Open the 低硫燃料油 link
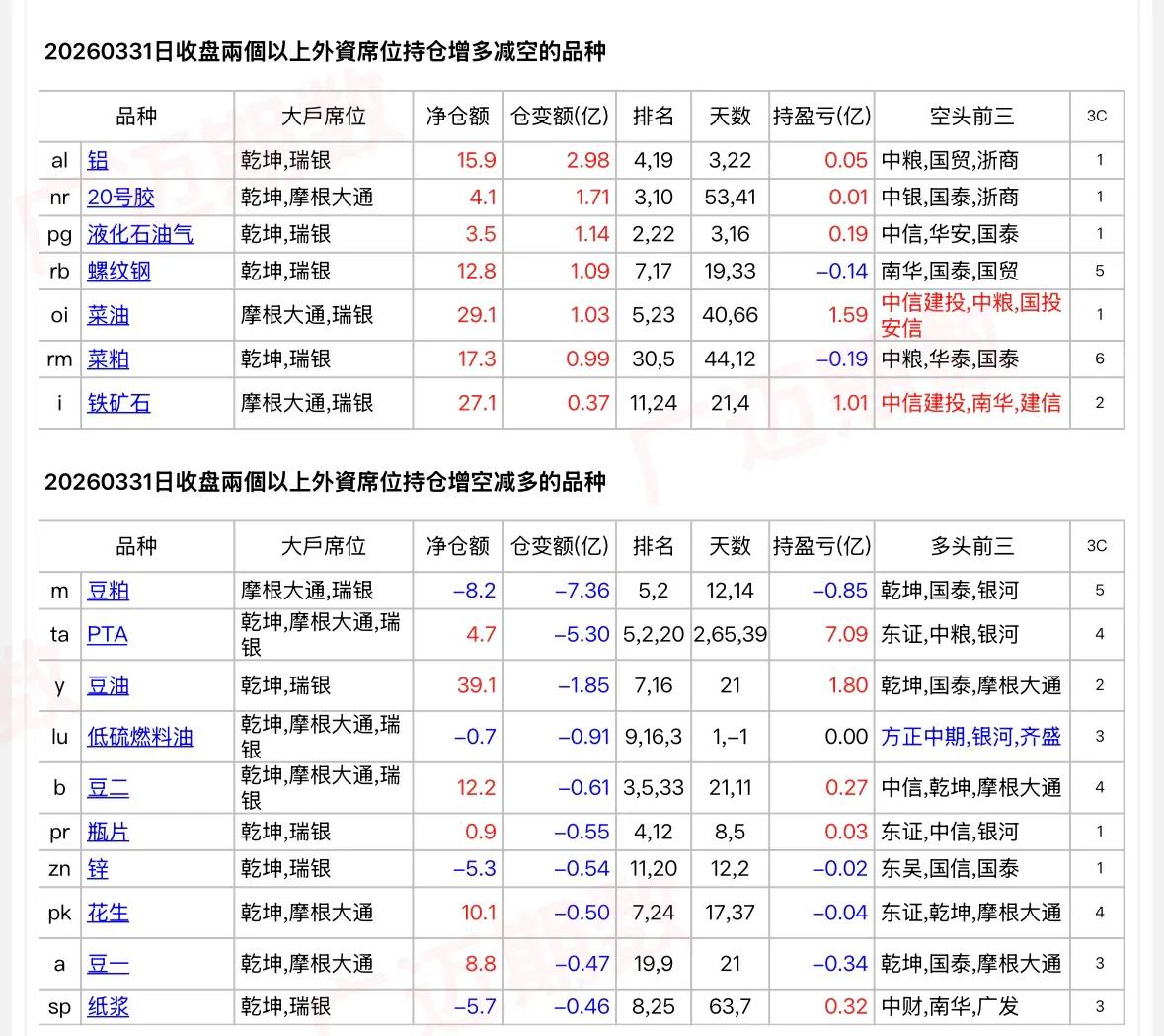The height and width of the screenshot is (1036, 1164). 139,737
